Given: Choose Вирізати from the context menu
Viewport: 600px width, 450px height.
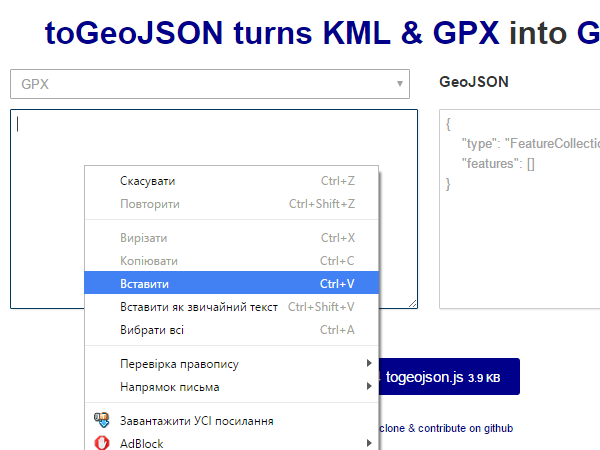Looking at the screenshot, I should point(232,238).
